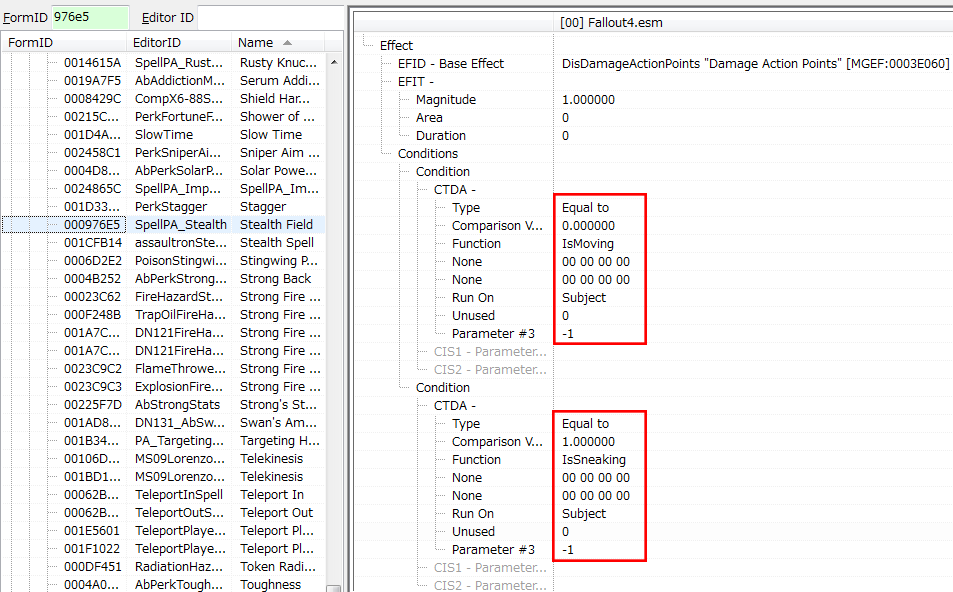This screenshot has width=953, height=592.
Task: Select the PerkFortuneF Shower of record
Action: [x=163, y=117]
